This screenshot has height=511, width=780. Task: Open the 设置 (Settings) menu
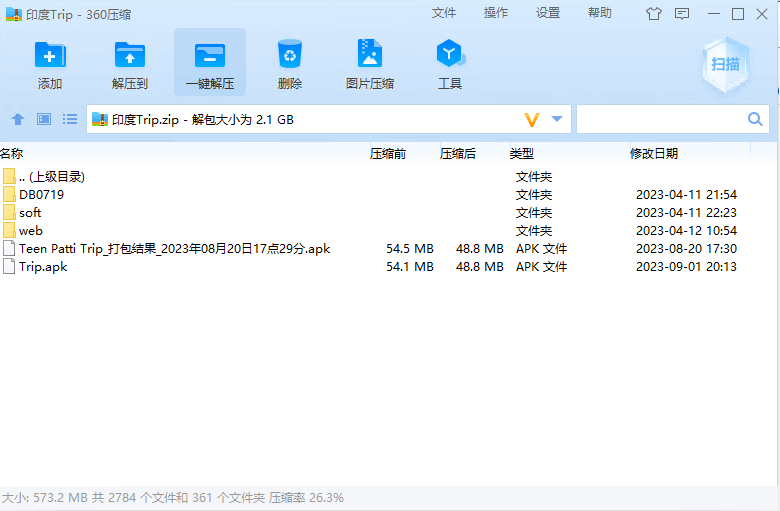click(548, 13)
